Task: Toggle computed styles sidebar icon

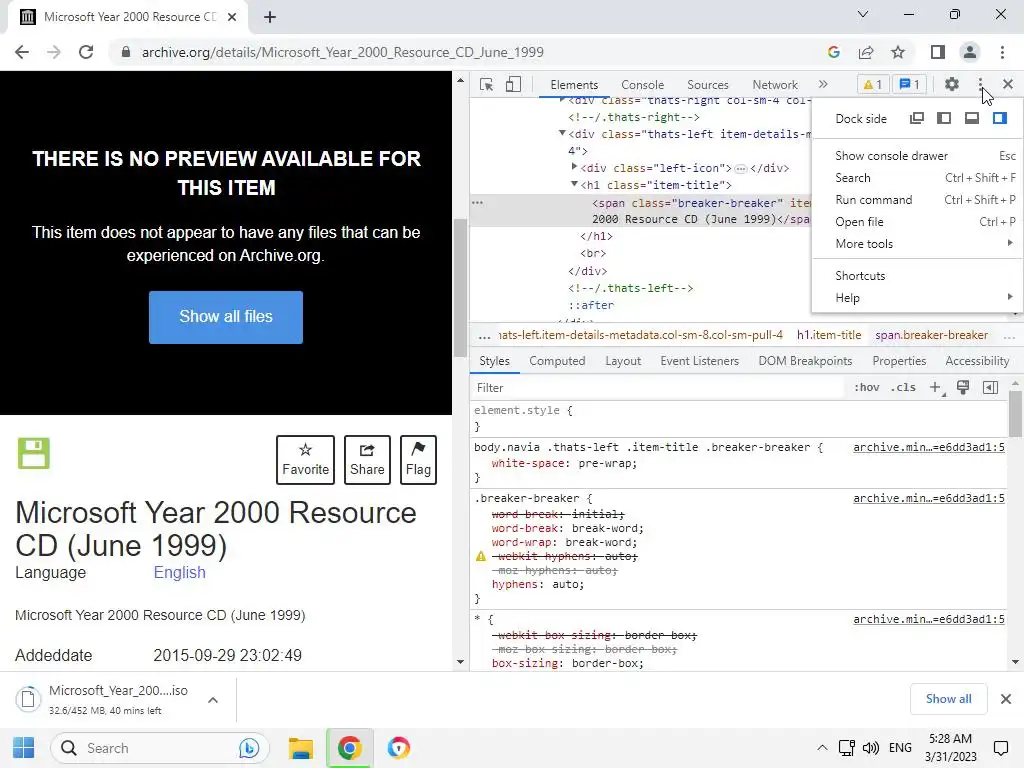Action: (990, 387)
